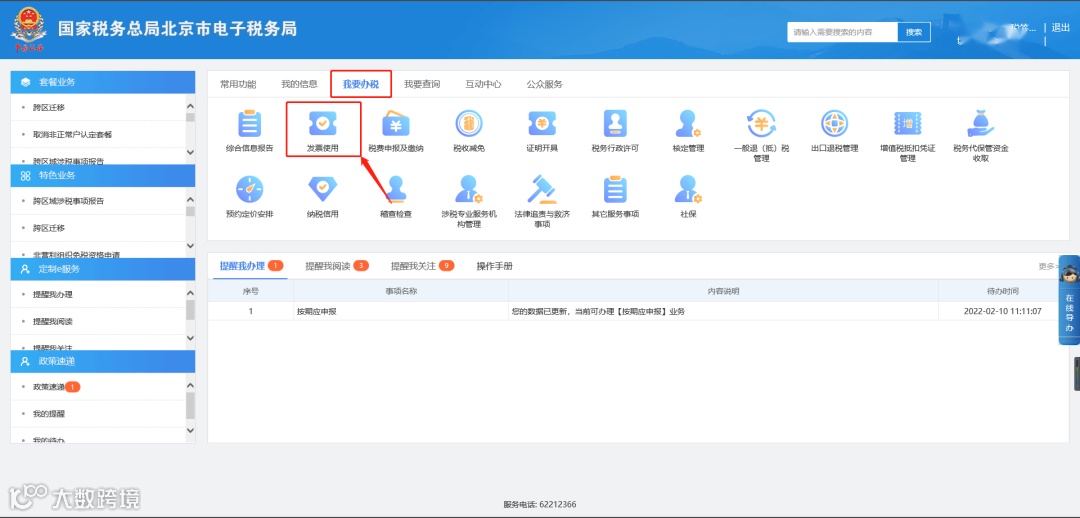Click the 服务电话 62212366 footer text
The height and width of the screenshot is (518, 1080).
pyautogui.click(x=540, y=504)
